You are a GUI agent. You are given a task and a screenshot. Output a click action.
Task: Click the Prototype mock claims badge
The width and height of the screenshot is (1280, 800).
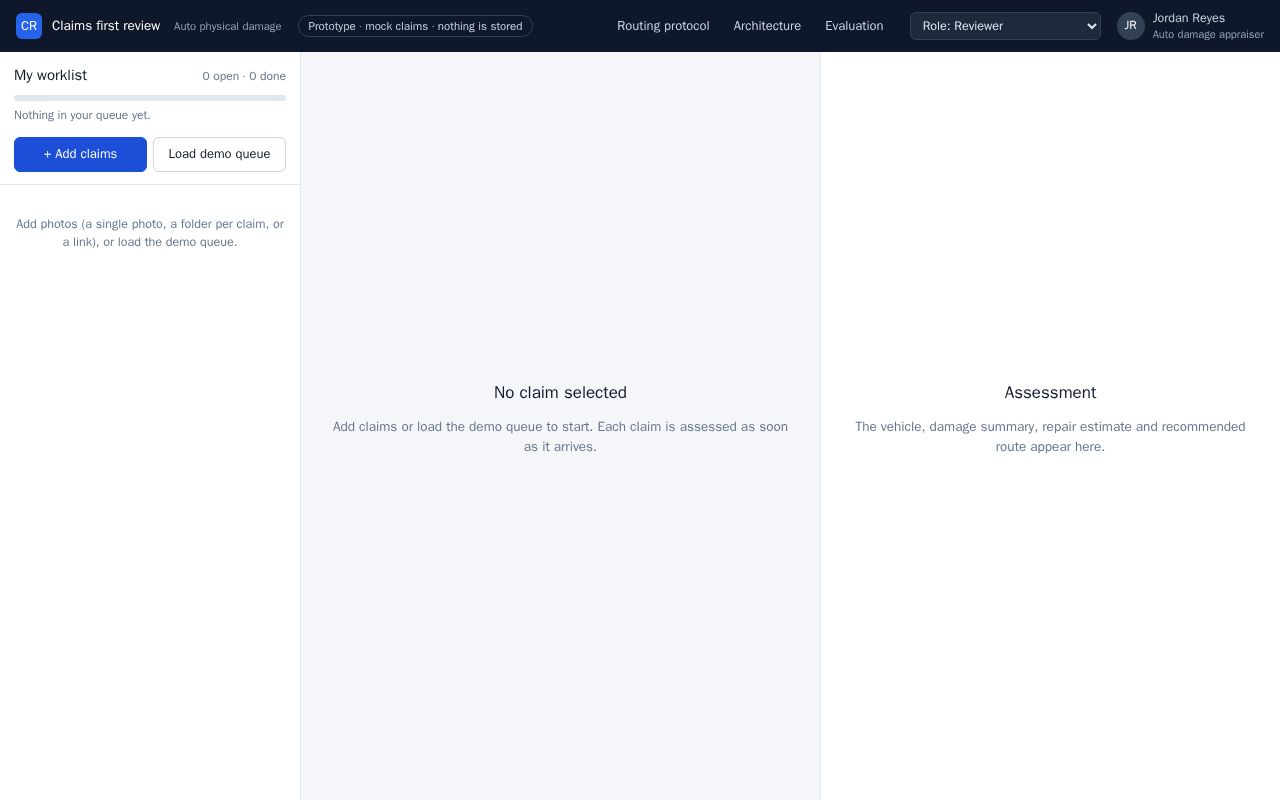[x=415, y=26]
